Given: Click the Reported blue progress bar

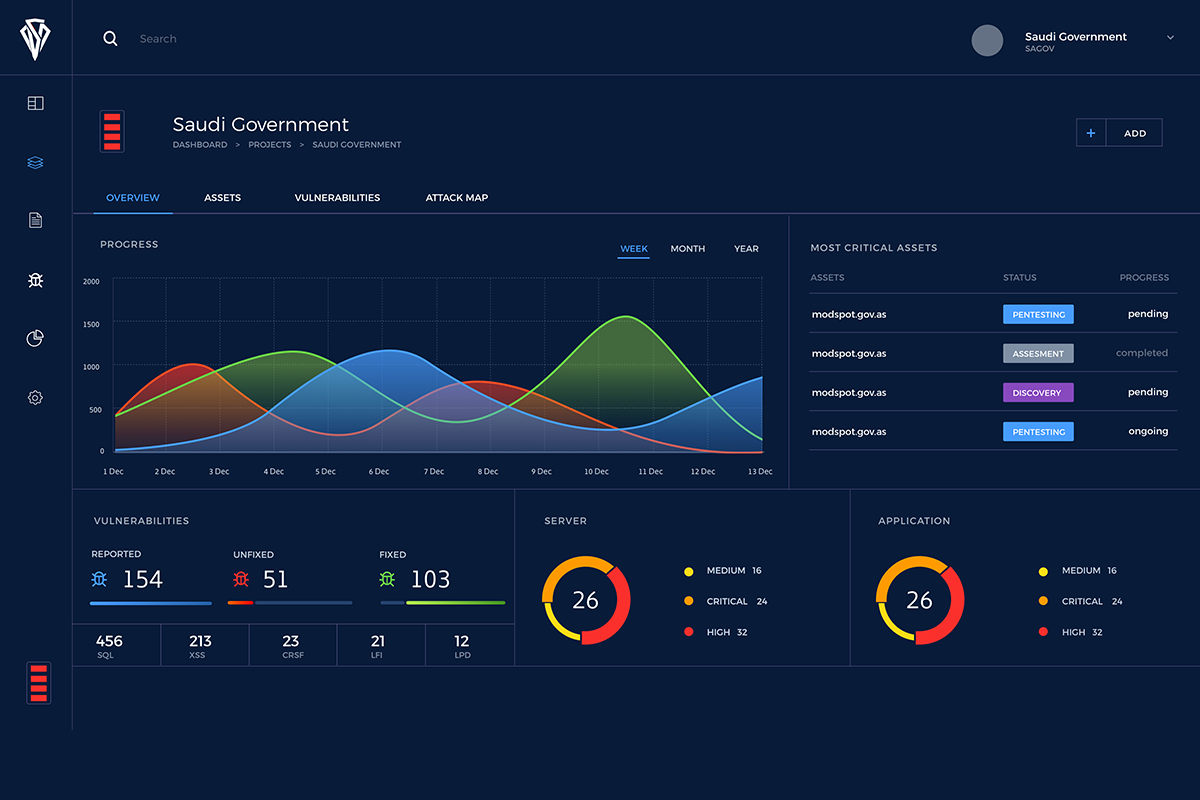Looking at the screenshot, I should [151, 603].
